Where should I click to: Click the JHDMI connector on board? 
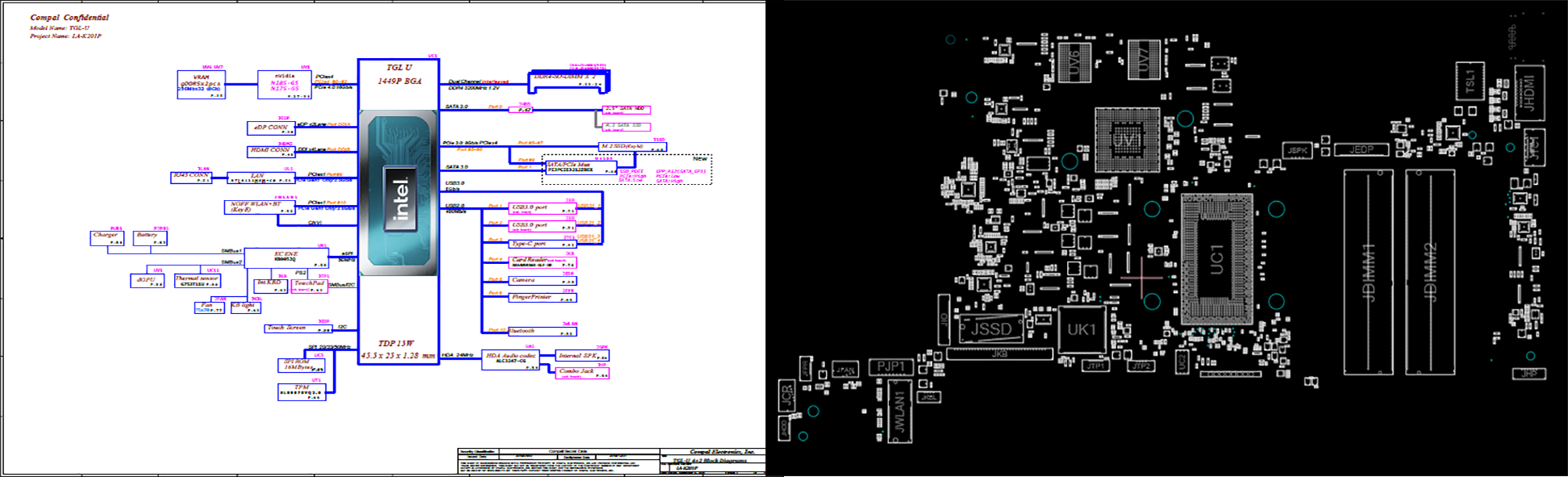pos(1528,93)
